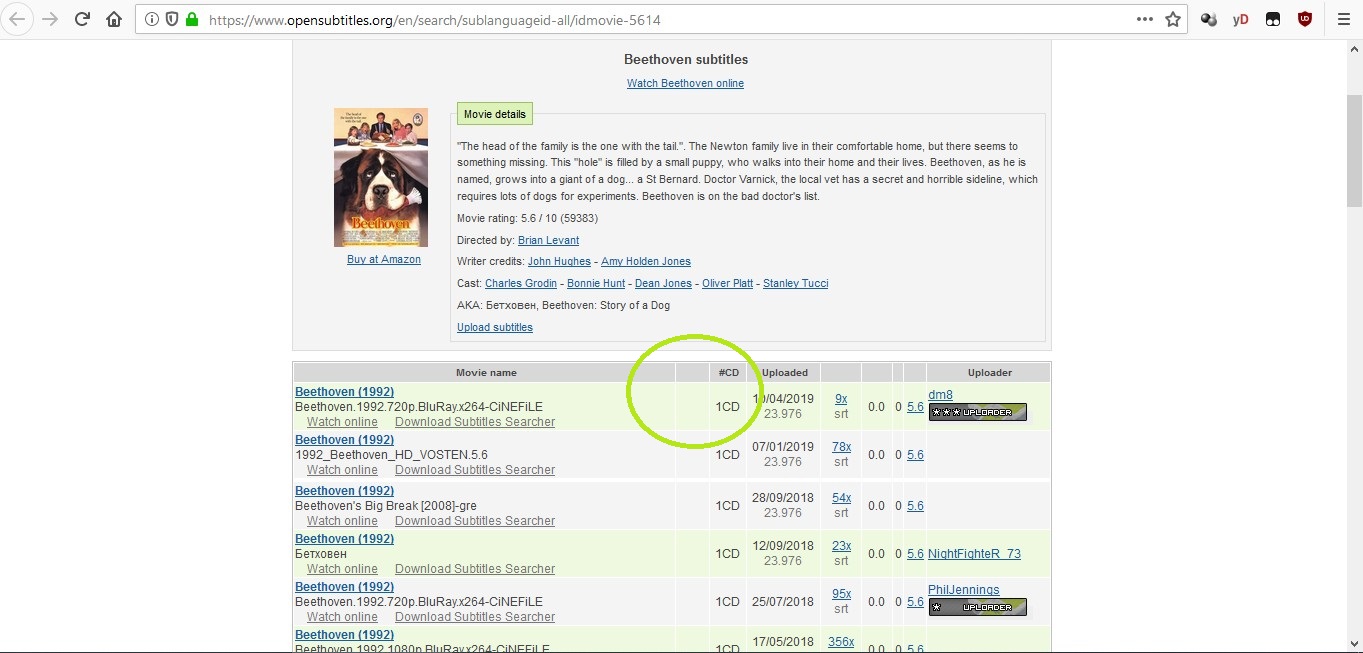Open 356x download count link
Screen dimensions: 1363x653
841,641
